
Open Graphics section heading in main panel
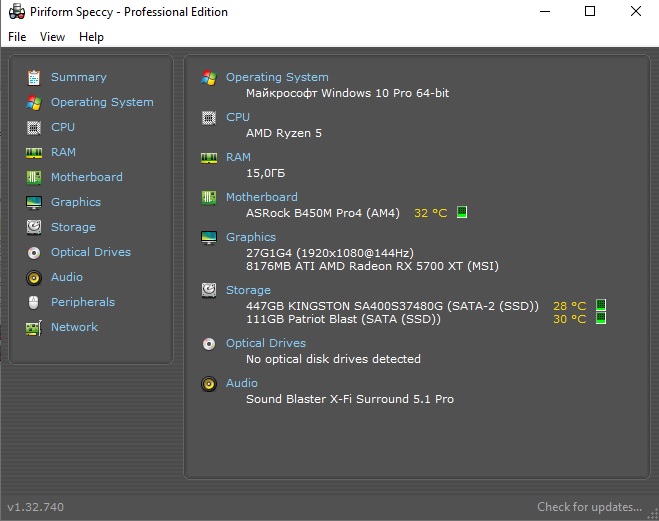tap(251, 237)
